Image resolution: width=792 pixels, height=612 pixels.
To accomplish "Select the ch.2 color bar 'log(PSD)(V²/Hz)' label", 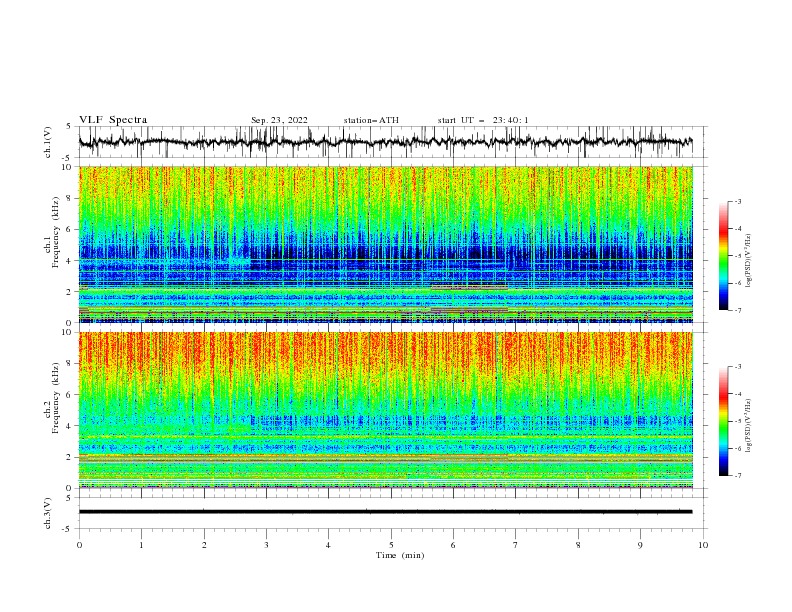I will click(x=749, y=426).
